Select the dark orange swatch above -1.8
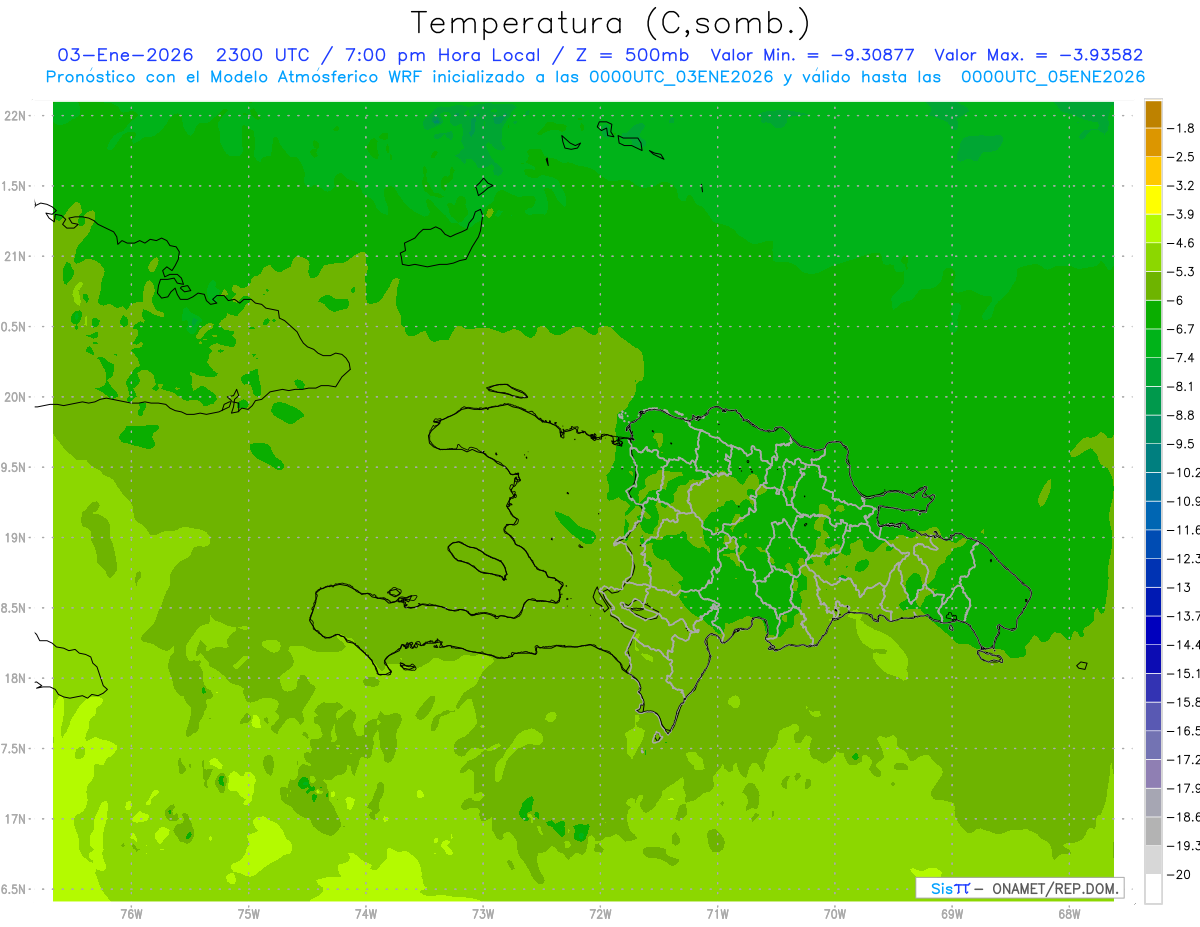This screenshot has width=1200, height=927. (1153, 114)
